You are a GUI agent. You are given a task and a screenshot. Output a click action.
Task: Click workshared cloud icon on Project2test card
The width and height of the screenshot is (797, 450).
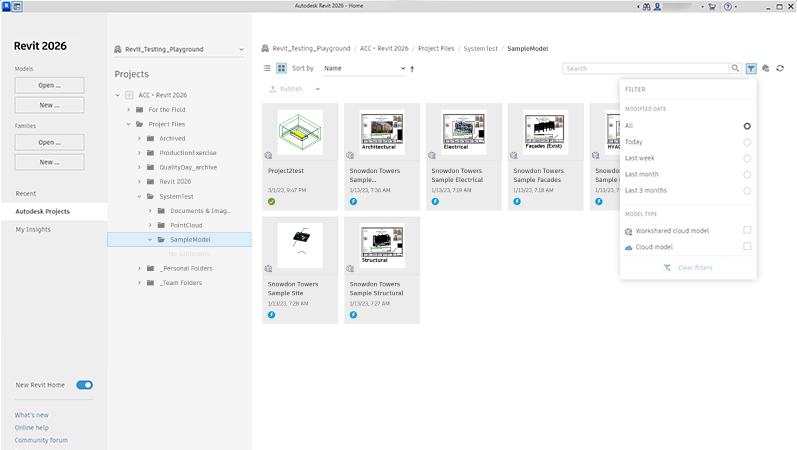coord(268,155)
